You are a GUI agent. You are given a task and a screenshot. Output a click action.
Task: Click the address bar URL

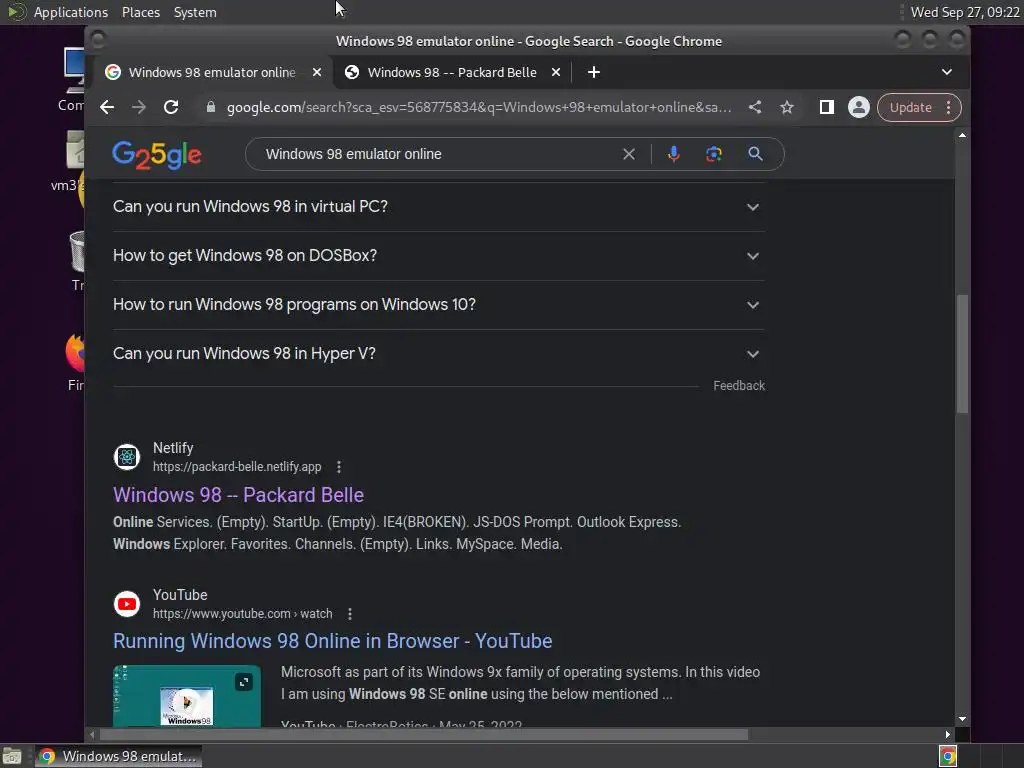[x=479, y=107]
